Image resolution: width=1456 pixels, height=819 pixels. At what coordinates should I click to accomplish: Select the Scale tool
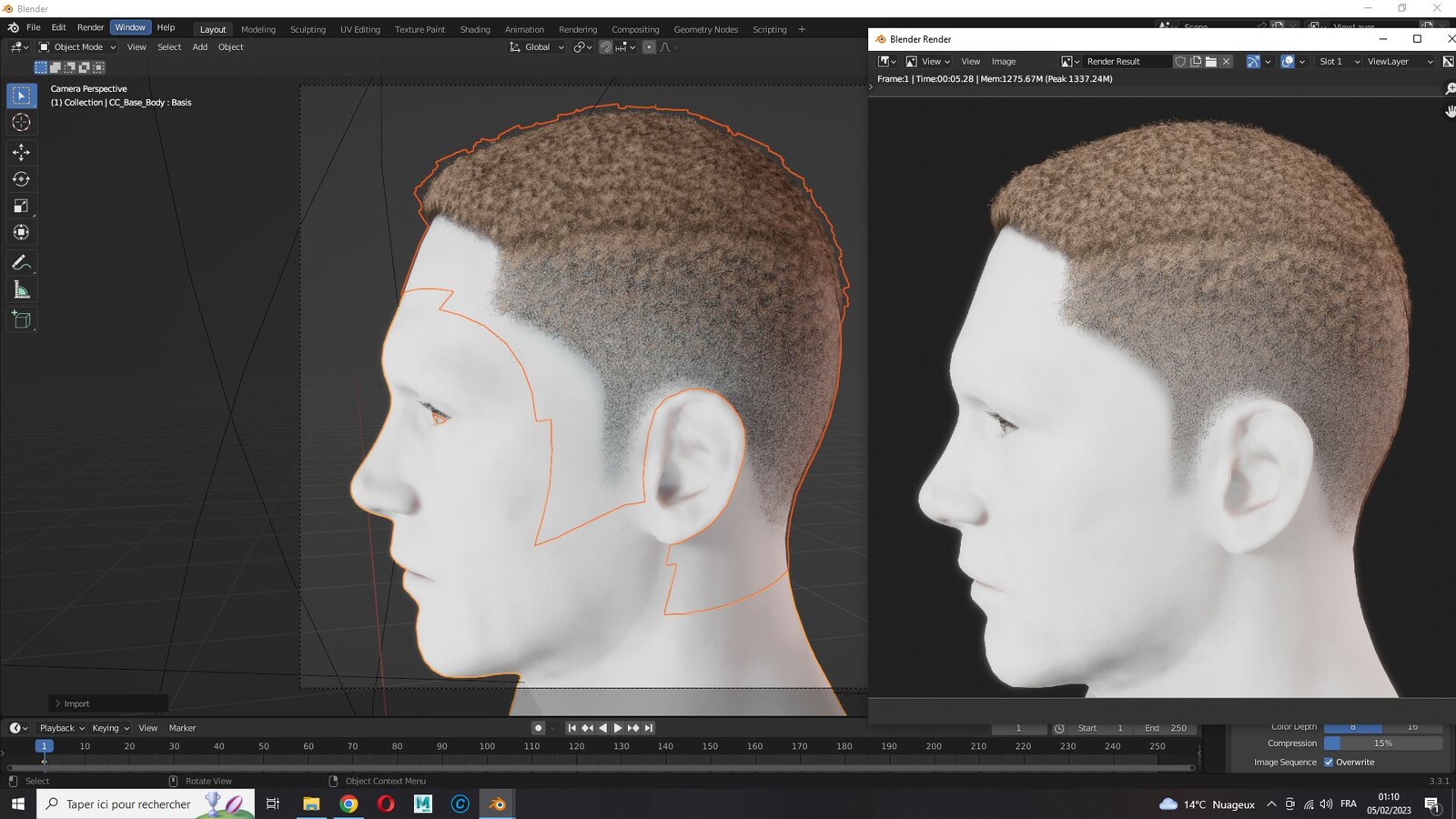point(22,206)
